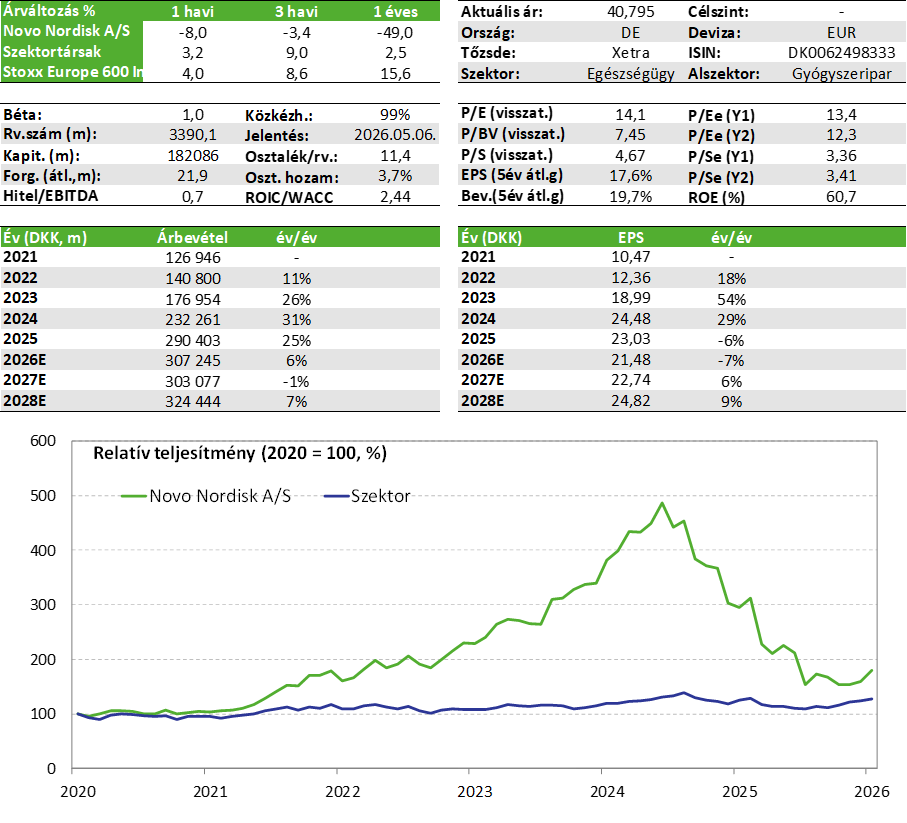Click the Gyógyszeripar subsector value
The image size is (907, 823).
click(841, 74)
